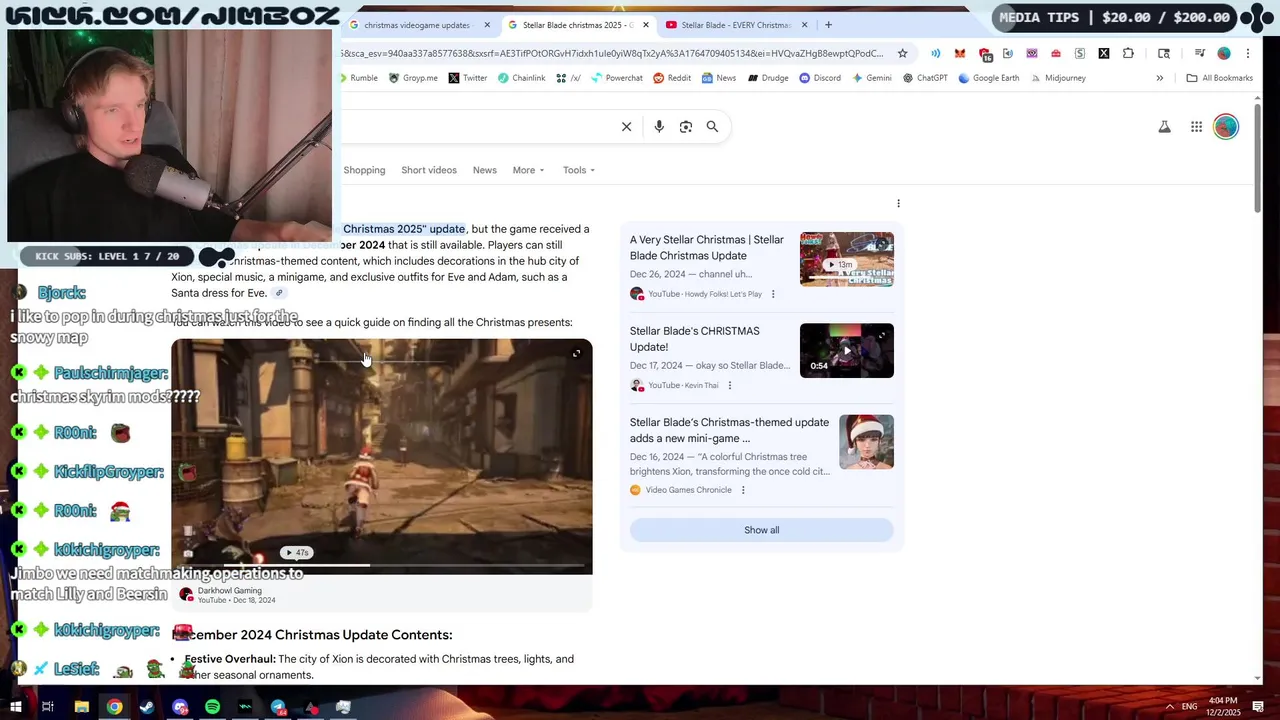Open the extension with badge 16
This screenshot has height=720, width=1280.
click(985, 54)
